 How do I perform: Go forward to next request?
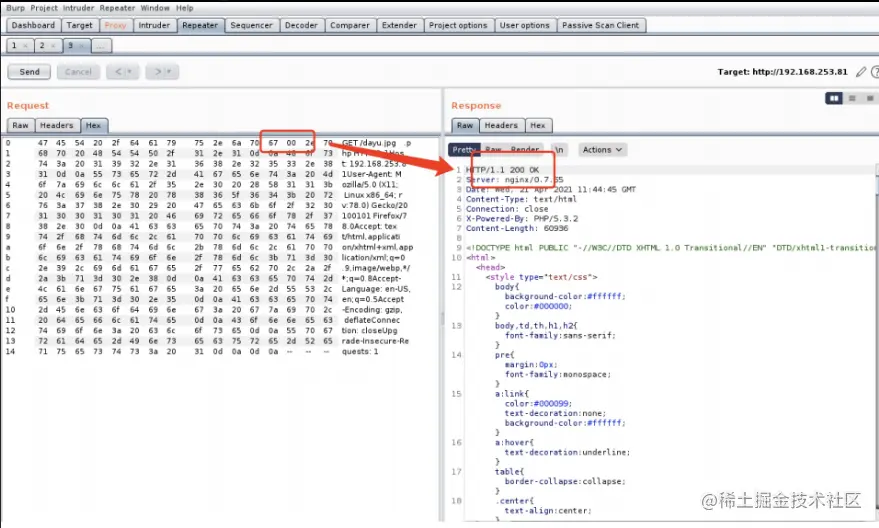[x=158, y=72]
